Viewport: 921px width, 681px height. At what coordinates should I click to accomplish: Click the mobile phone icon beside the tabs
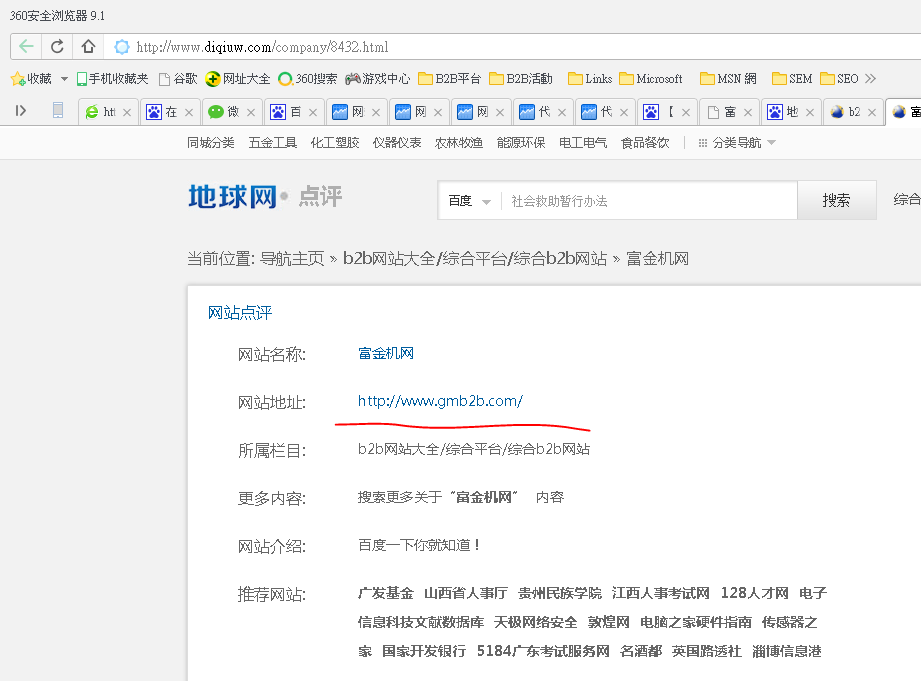[x=58, y=111]
